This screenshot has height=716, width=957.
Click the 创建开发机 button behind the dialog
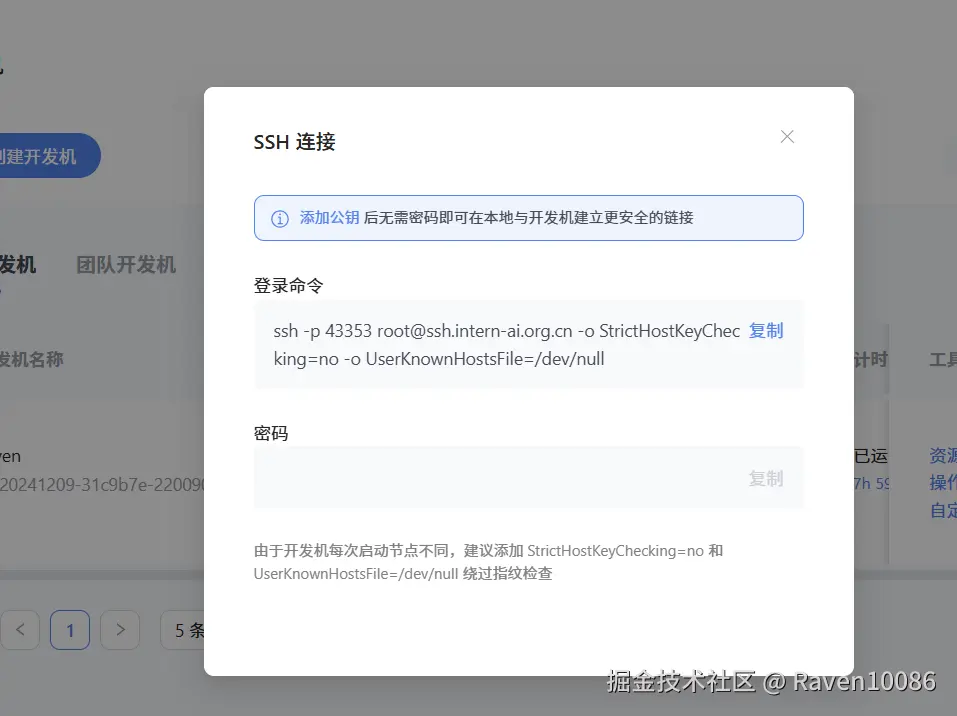coord(49,156)
